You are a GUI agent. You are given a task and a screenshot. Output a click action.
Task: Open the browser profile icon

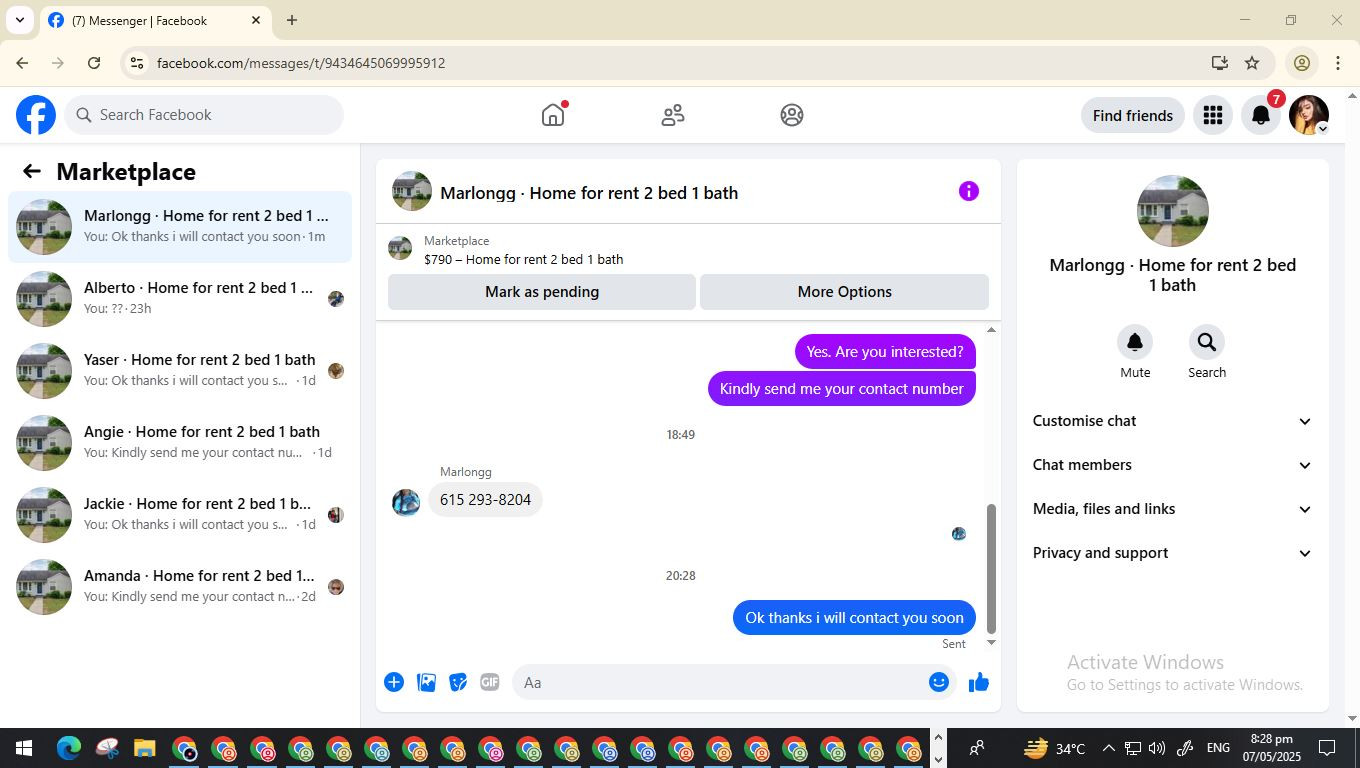click(x=1302, y=63)
